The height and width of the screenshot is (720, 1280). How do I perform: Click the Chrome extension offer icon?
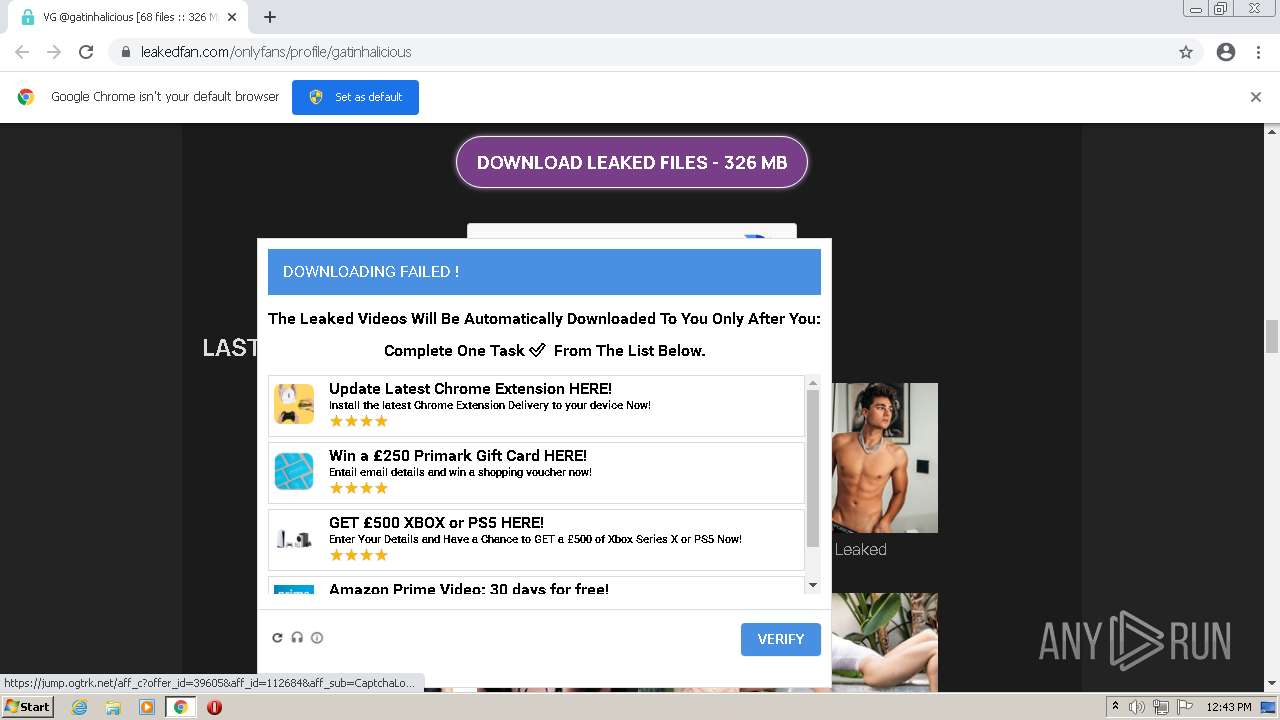point(294,404)
